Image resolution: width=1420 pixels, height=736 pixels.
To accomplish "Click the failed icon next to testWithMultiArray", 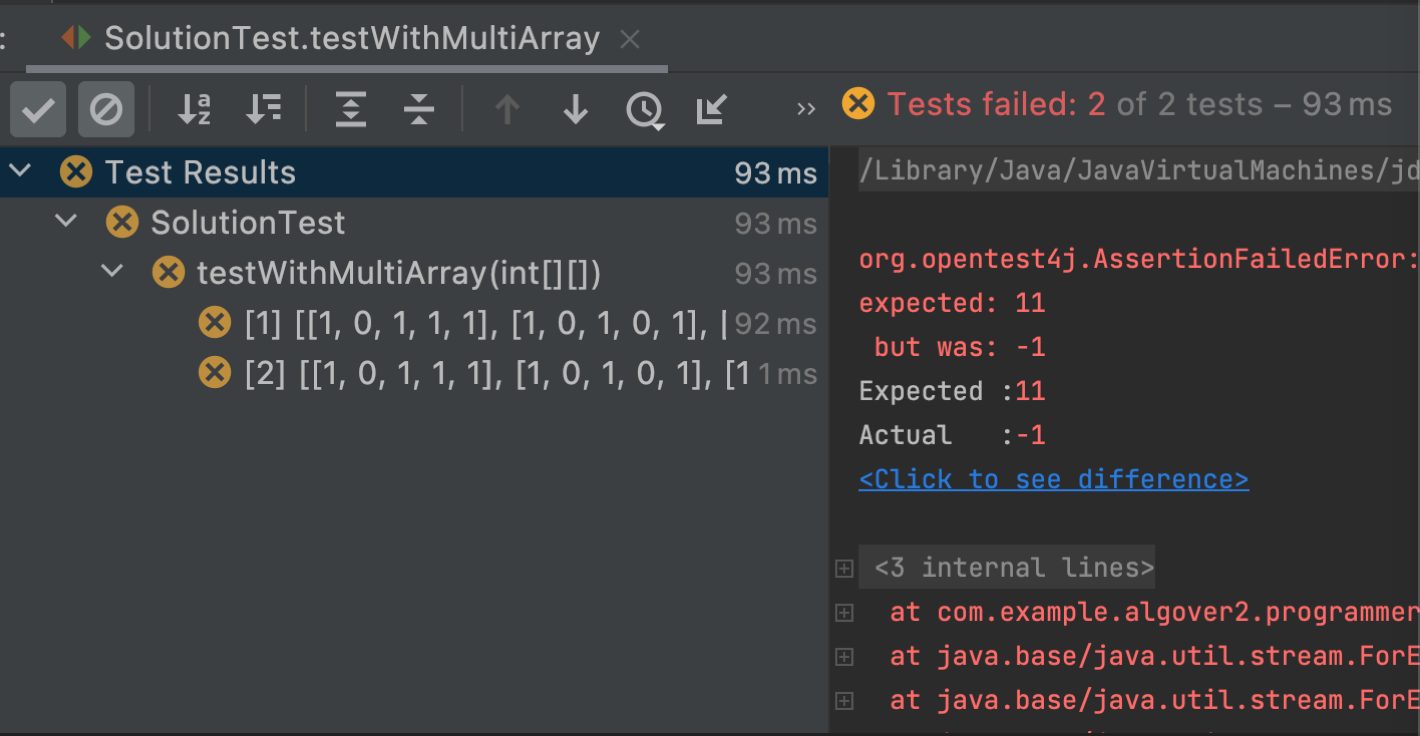I will 168,272.
